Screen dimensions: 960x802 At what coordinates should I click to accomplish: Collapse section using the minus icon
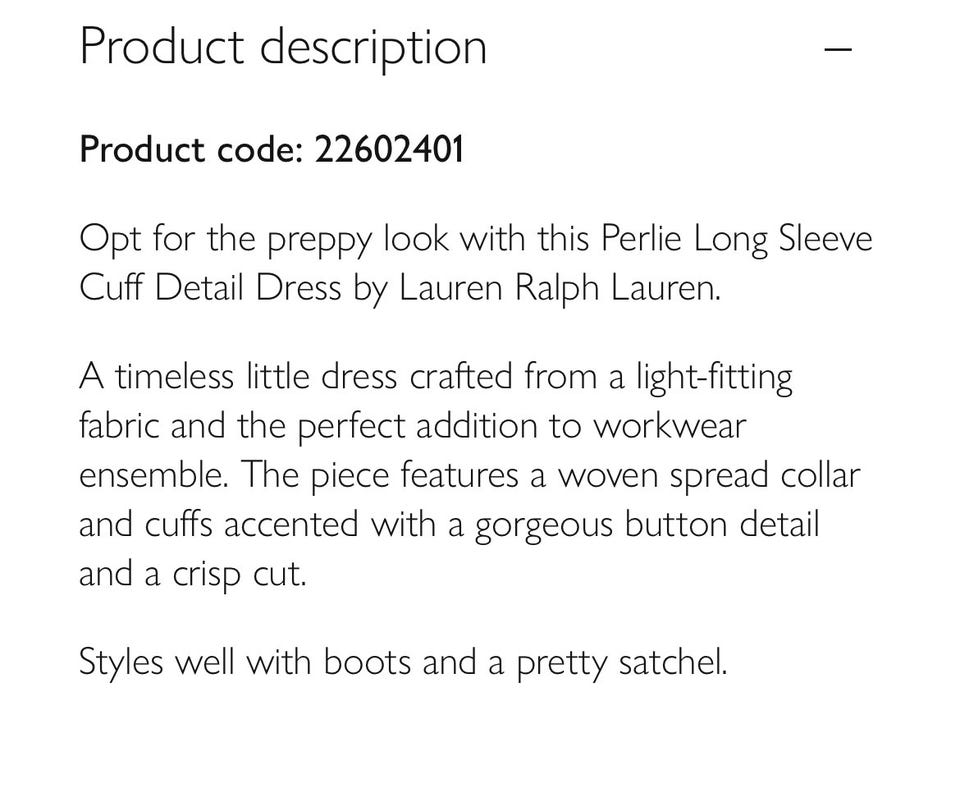(838, 48)
